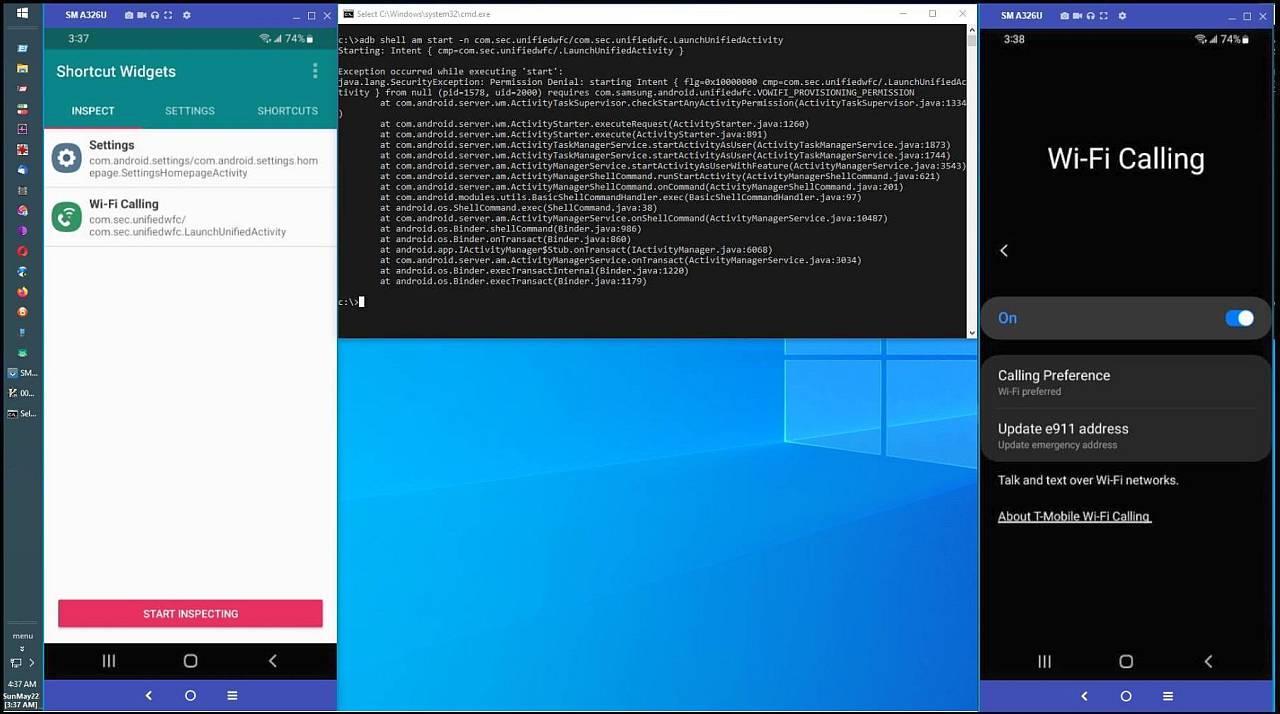The image size is (1280, 714).
Task: Click back arrow in left mirror bottom bar
Action: click(149, 696)
